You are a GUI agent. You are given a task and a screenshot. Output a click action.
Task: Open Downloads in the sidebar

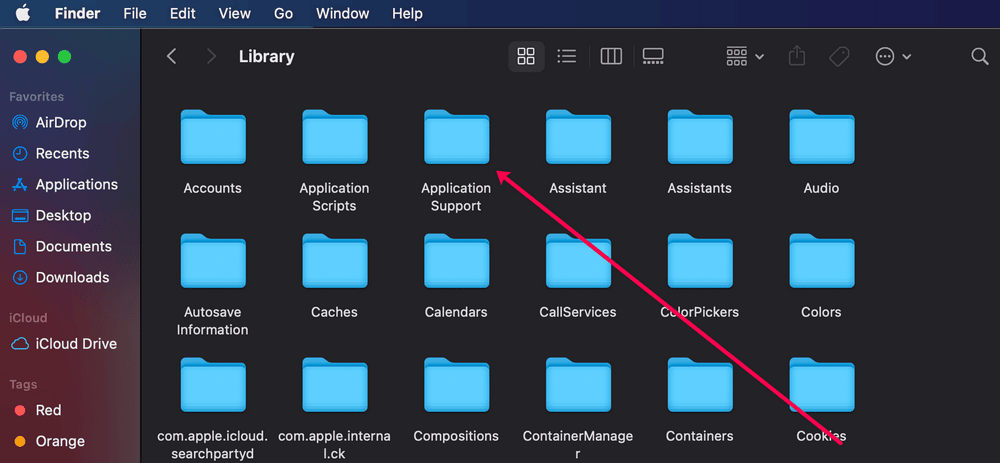(x=72, y=277)
